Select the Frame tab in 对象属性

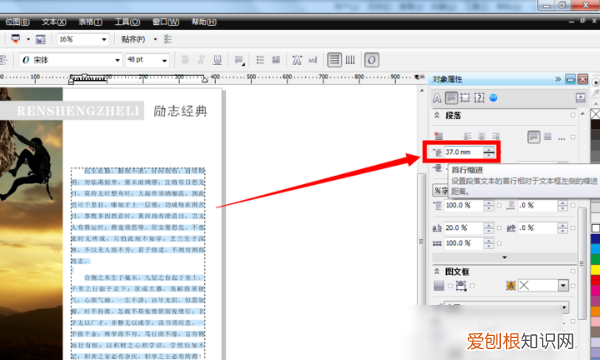coord(465,98)
